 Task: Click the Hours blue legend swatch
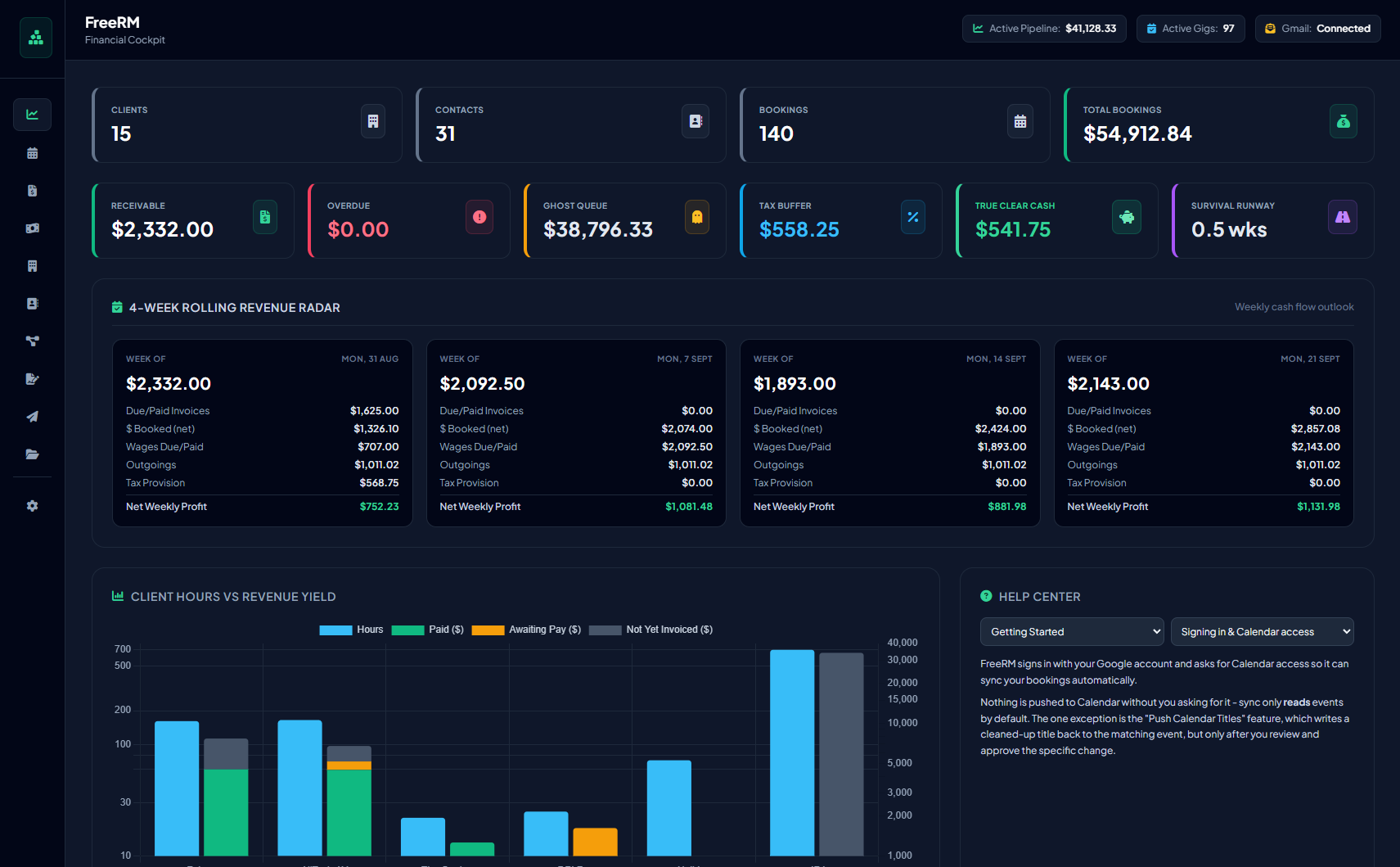coord(335,630)
